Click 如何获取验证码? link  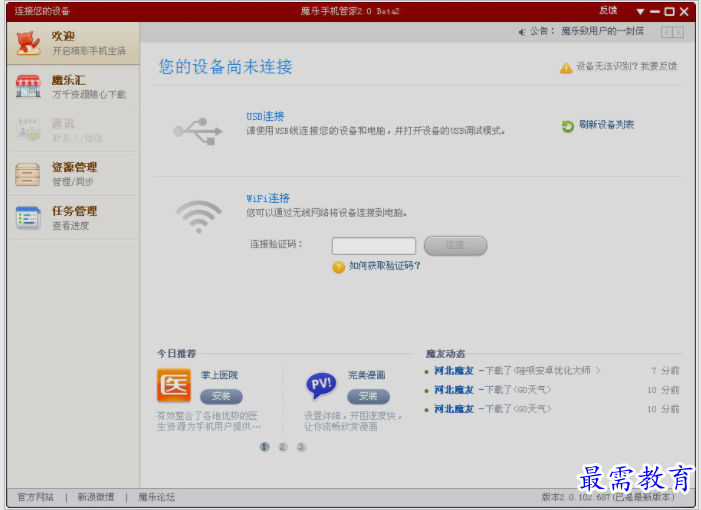(385, 266)
